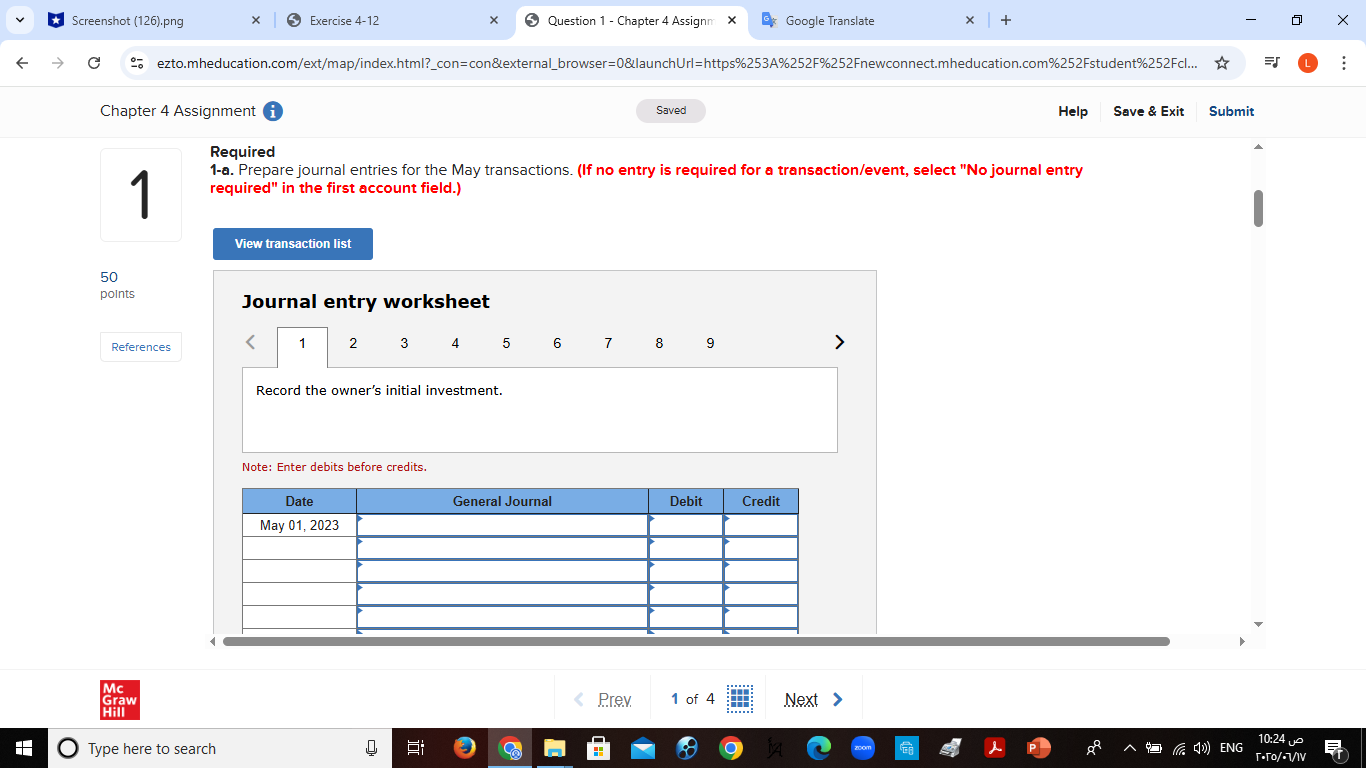
Task: Open a new browser tab with plus icon
Action: 1006,20
